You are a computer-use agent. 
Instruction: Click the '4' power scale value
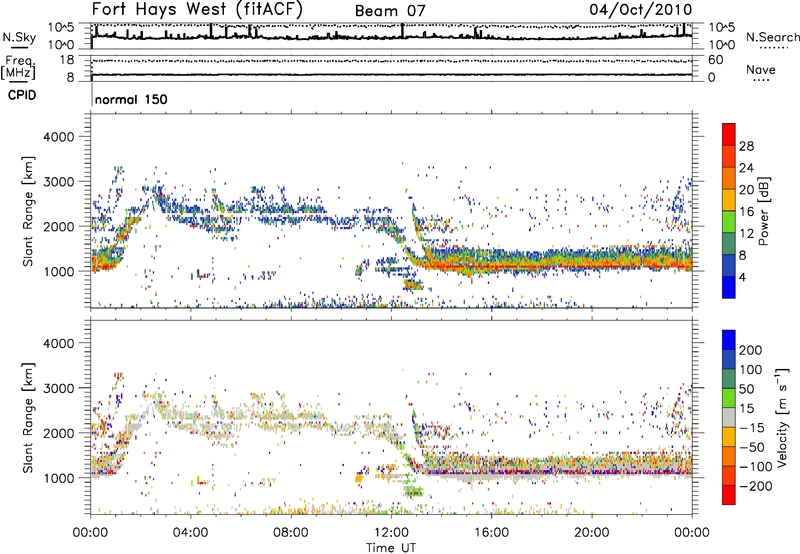[x=742, y=277]
